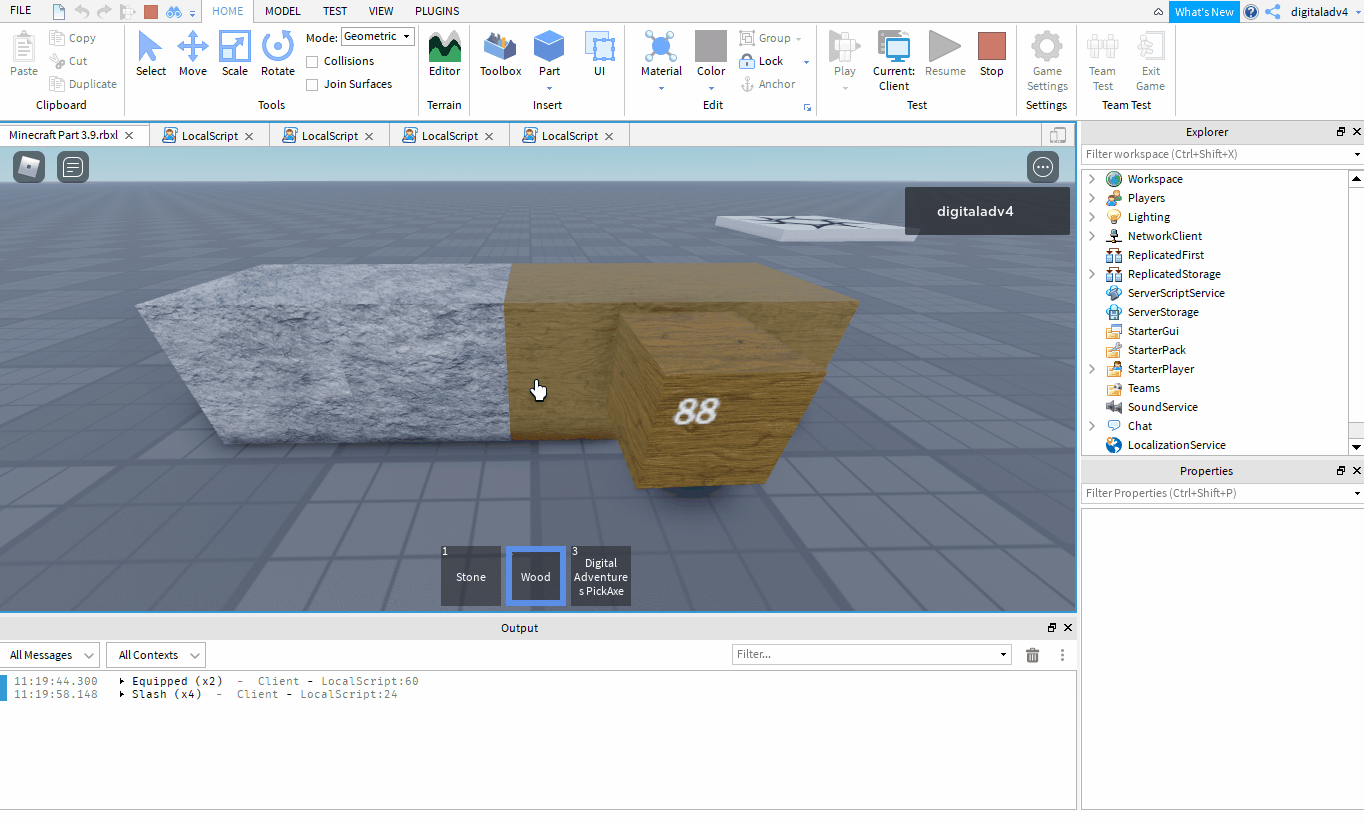This screenshot has height=825, width=1364.
Task: Click the share icon near username
Action: [1273, 12]
